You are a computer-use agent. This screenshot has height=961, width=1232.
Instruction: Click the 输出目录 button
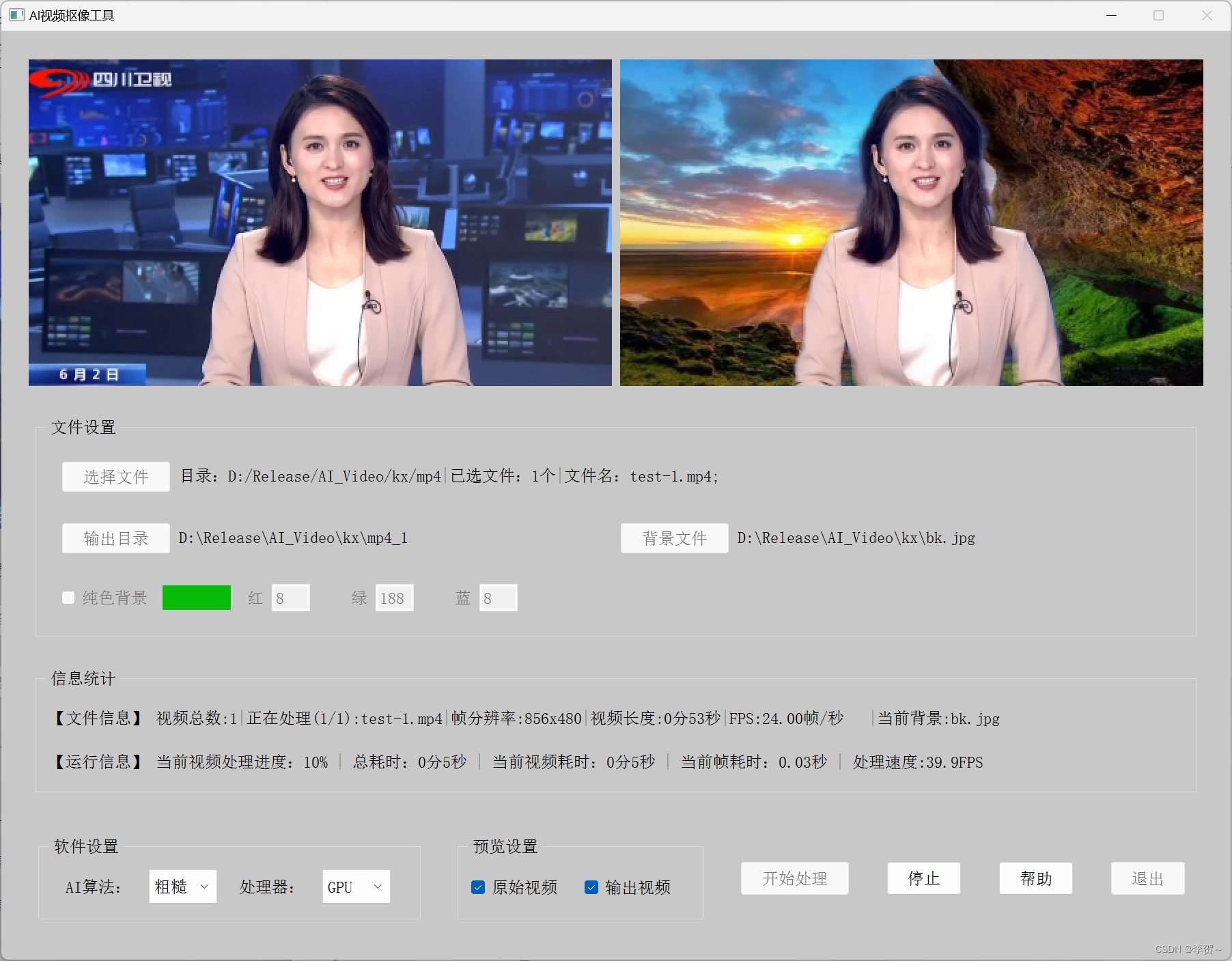[x=115, y=538]
